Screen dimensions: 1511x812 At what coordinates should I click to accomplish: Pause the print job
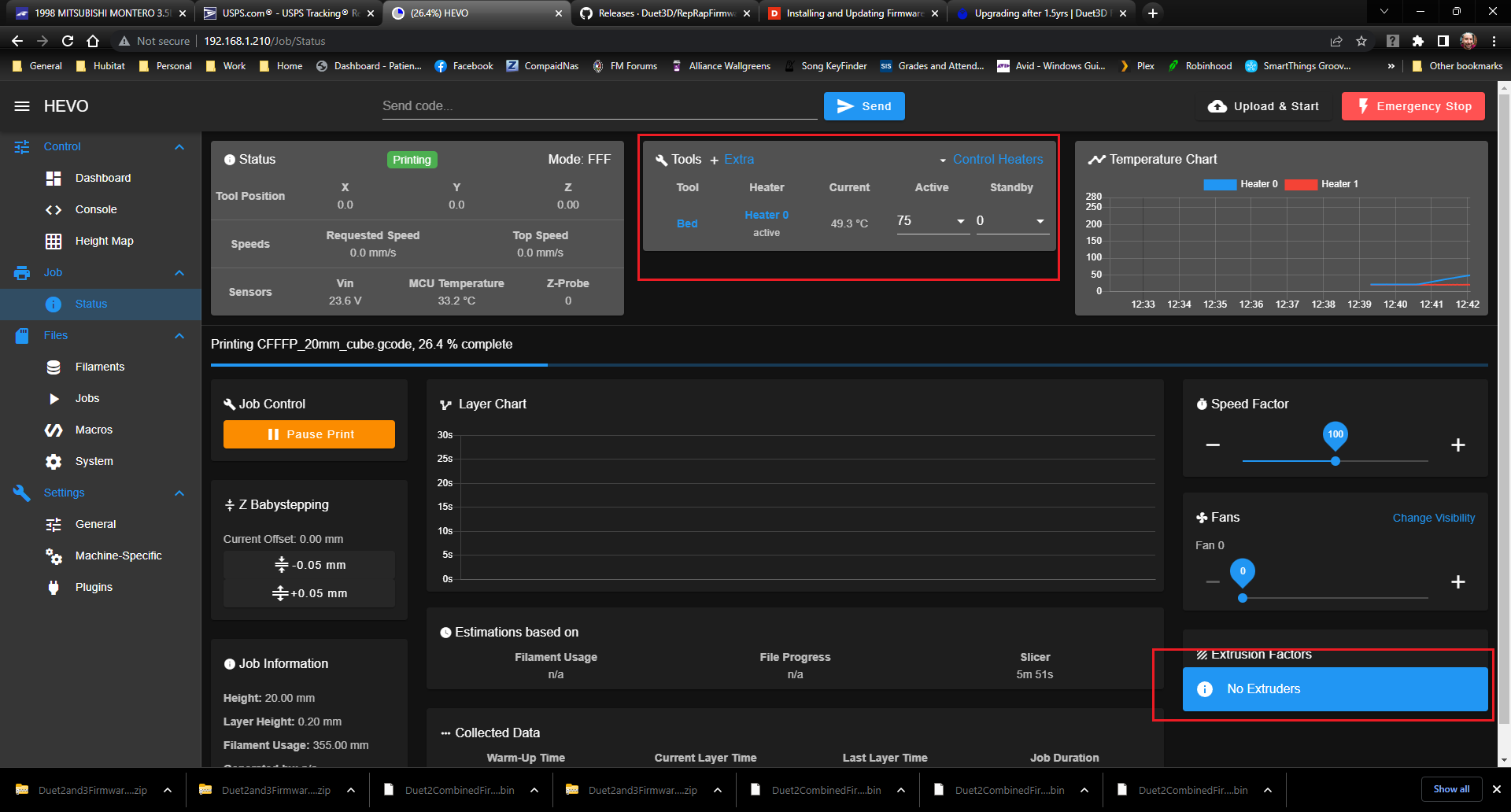[x=309, y=434]
